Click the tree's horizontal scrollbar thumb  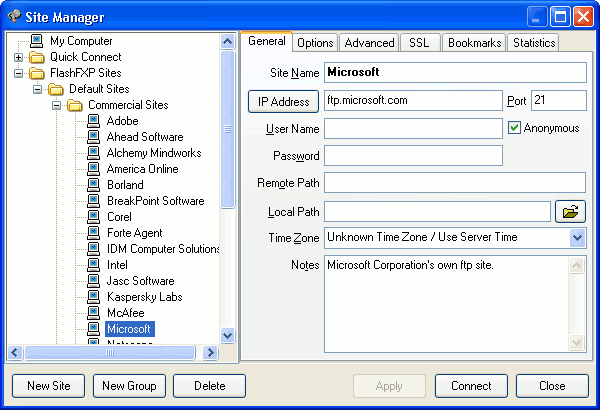[110, 352]
